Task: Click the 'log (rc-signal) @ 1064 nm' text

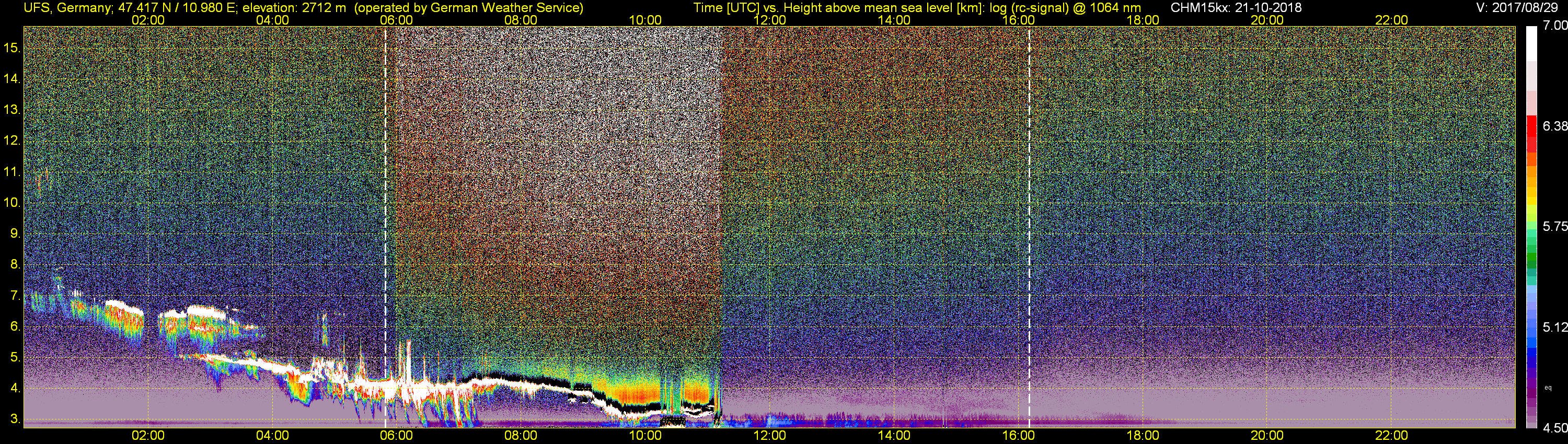Action: [x=1065, y=8]
